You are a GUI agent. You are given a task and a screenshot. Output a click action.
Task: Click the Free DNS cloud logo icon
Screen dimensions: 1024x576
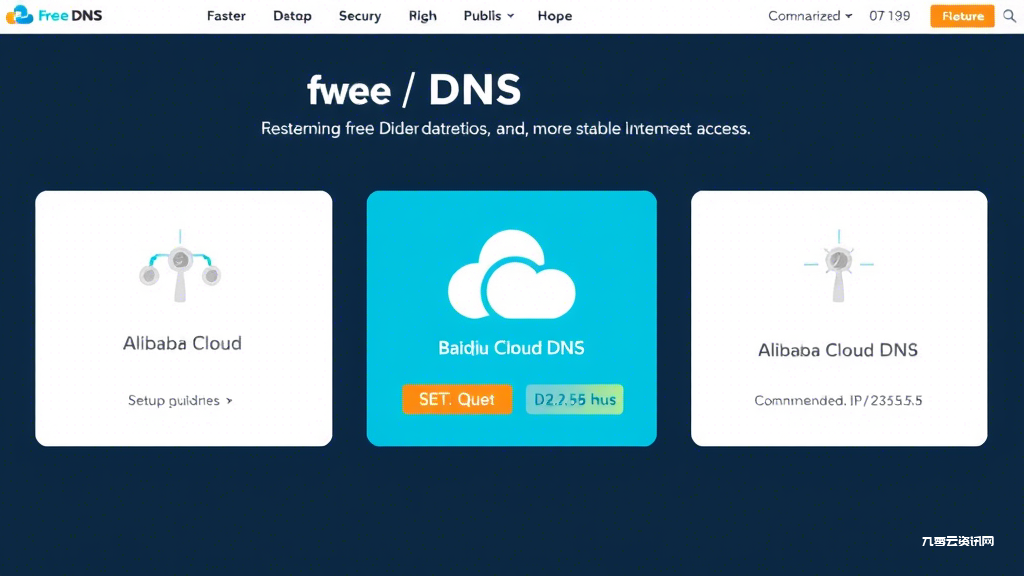(19, 15)
